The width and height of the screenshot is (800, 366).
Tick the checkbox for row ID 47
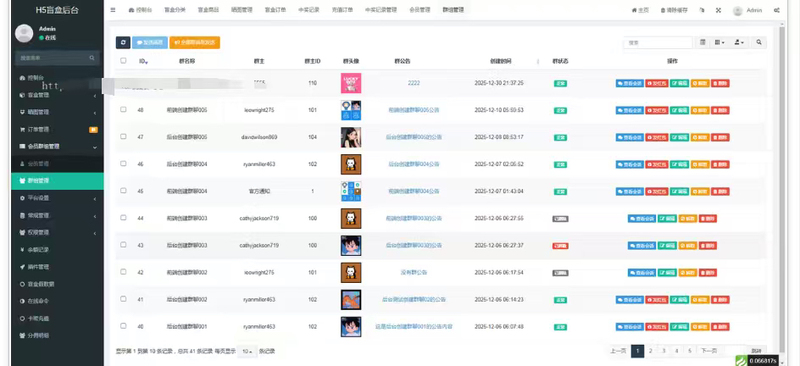pos(123,136)
